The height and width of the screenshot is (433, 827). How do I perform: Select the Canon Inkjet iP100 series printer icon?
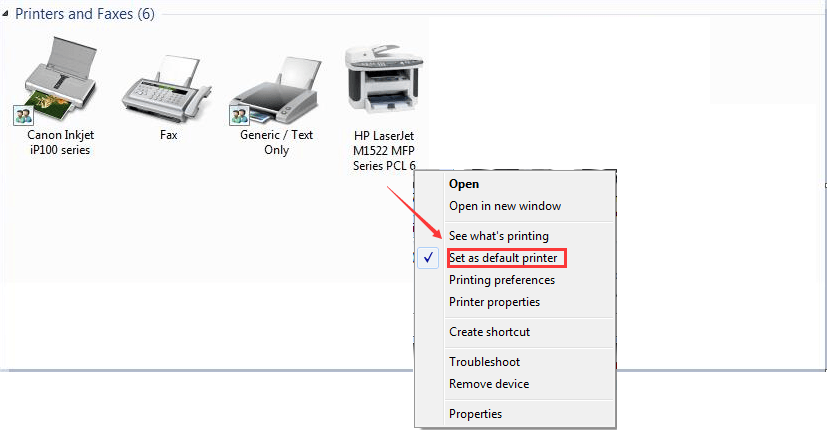[60, 81]
